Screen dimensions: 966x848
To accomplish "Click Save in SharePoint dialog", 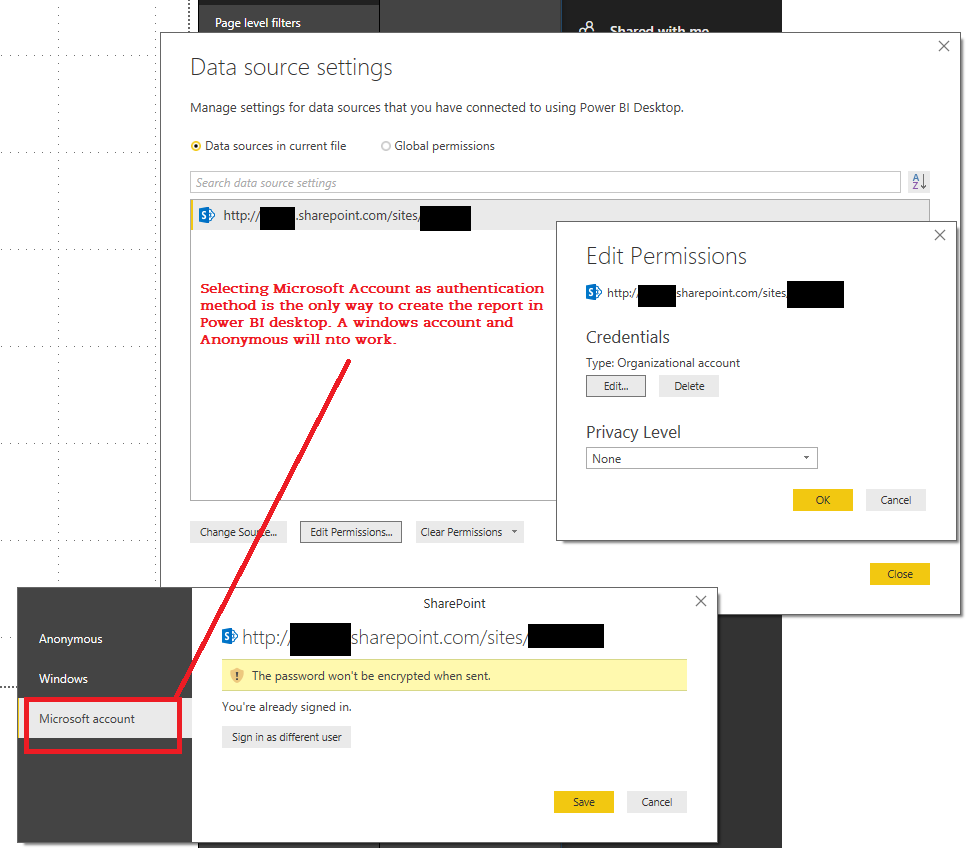I will point(583,802).
